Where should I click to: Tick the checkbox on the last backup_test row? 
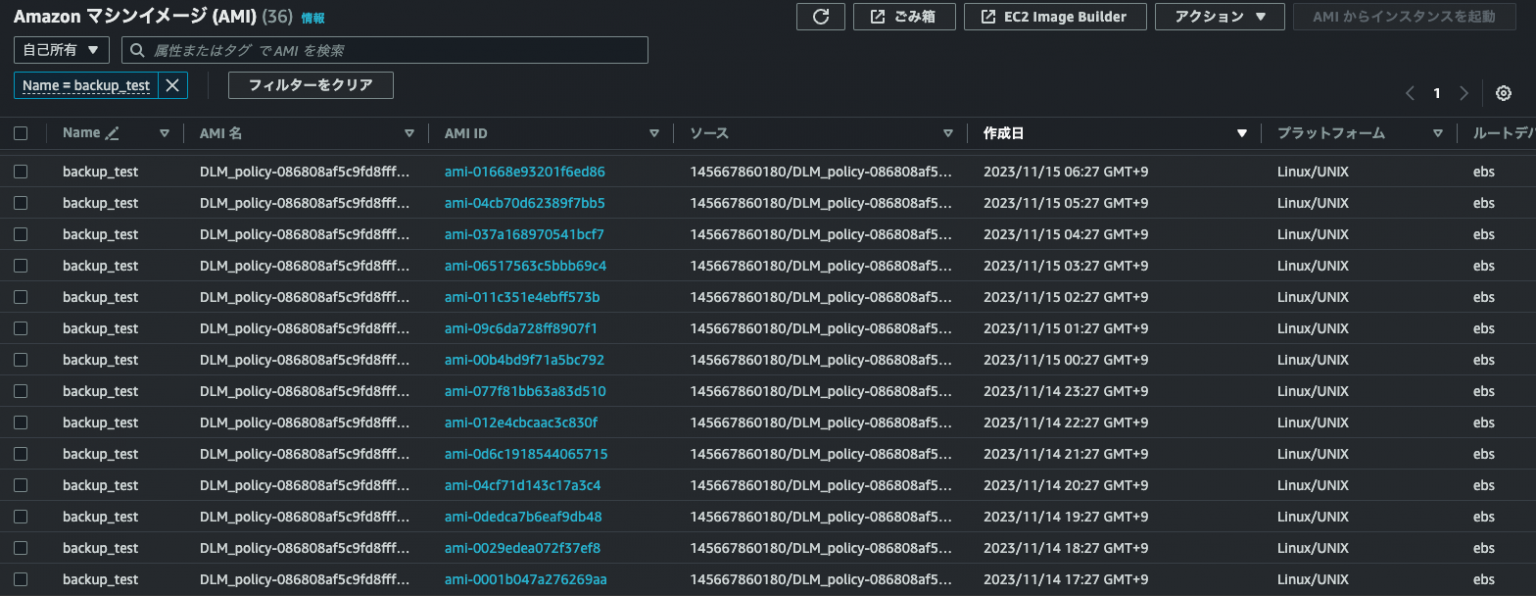(x=22, y=579)
